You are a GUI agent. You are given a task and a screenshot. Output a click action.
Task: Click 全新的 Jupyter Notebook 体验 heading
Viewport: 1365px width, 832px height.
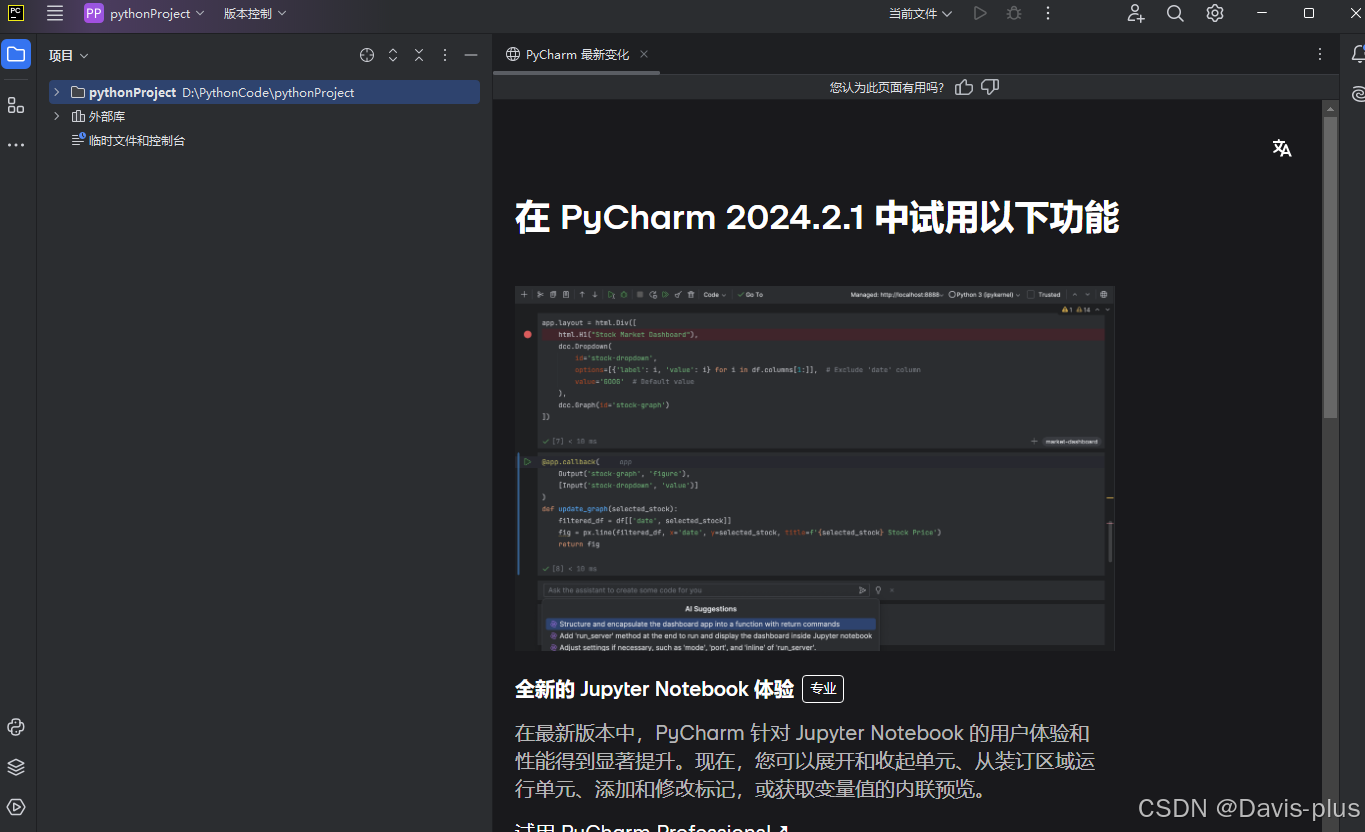click(654, 689)
